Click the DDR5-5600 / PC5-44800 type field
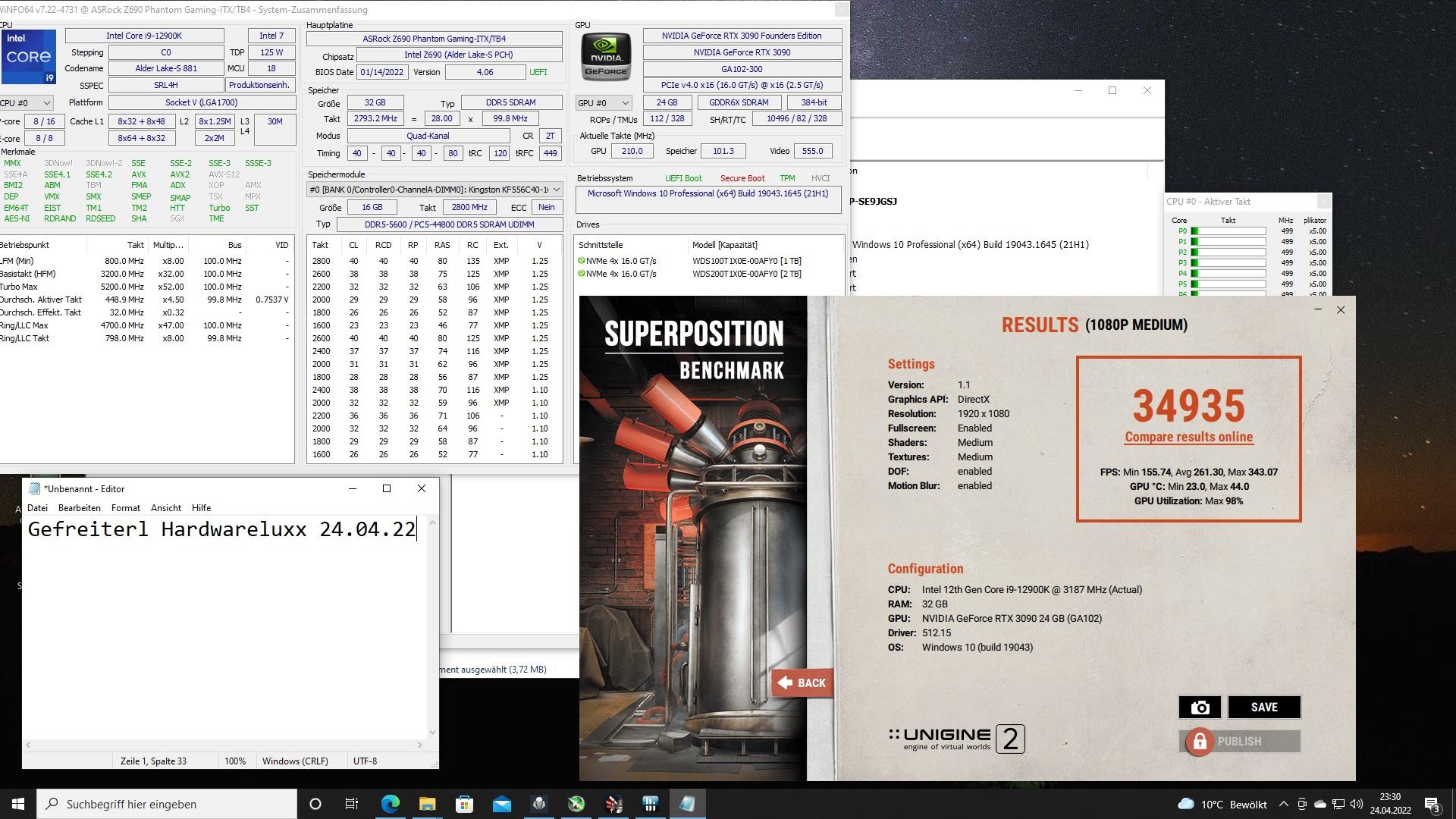 coord(449,224)
